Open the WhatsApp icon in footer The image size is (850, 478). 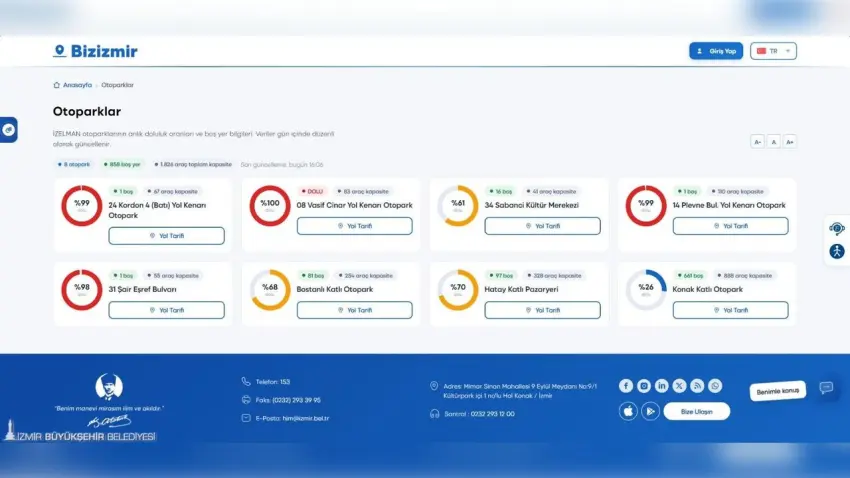pyautogui.click(x=715, y=386)
